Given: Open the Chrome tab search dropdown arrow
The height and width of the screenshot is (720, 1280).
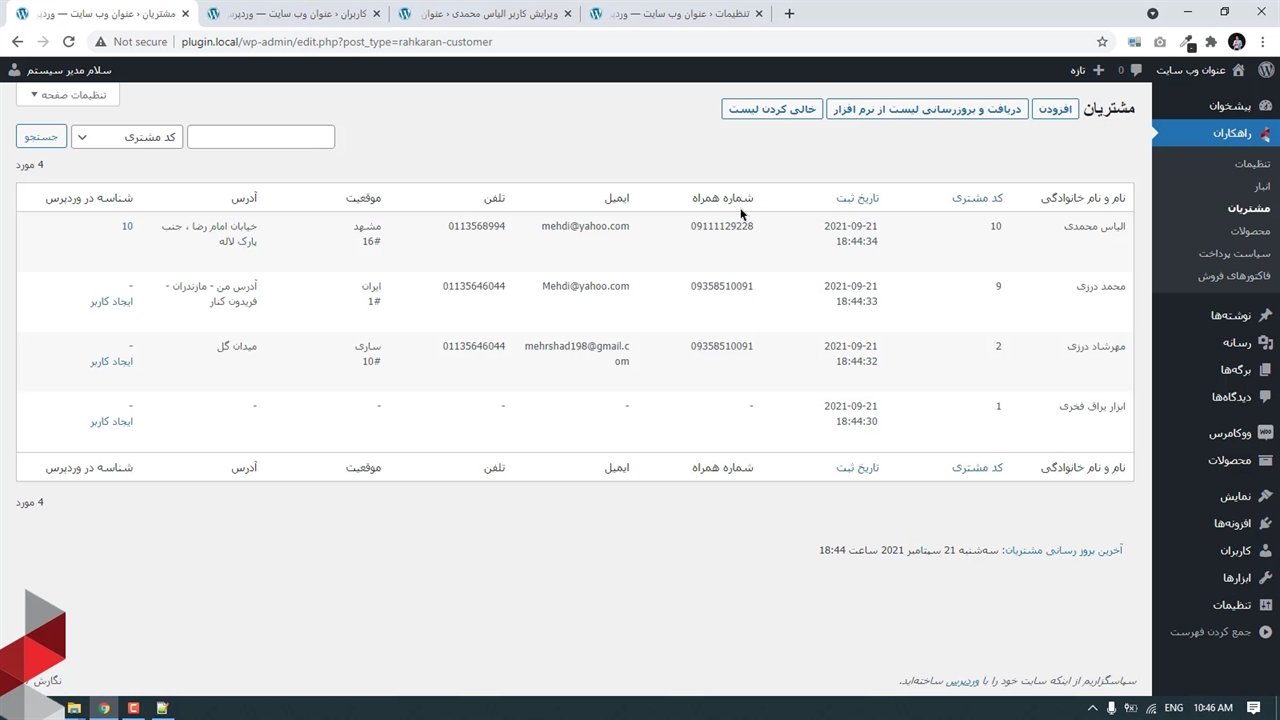Looking at the screenshot, I should tap(1152, 14).
